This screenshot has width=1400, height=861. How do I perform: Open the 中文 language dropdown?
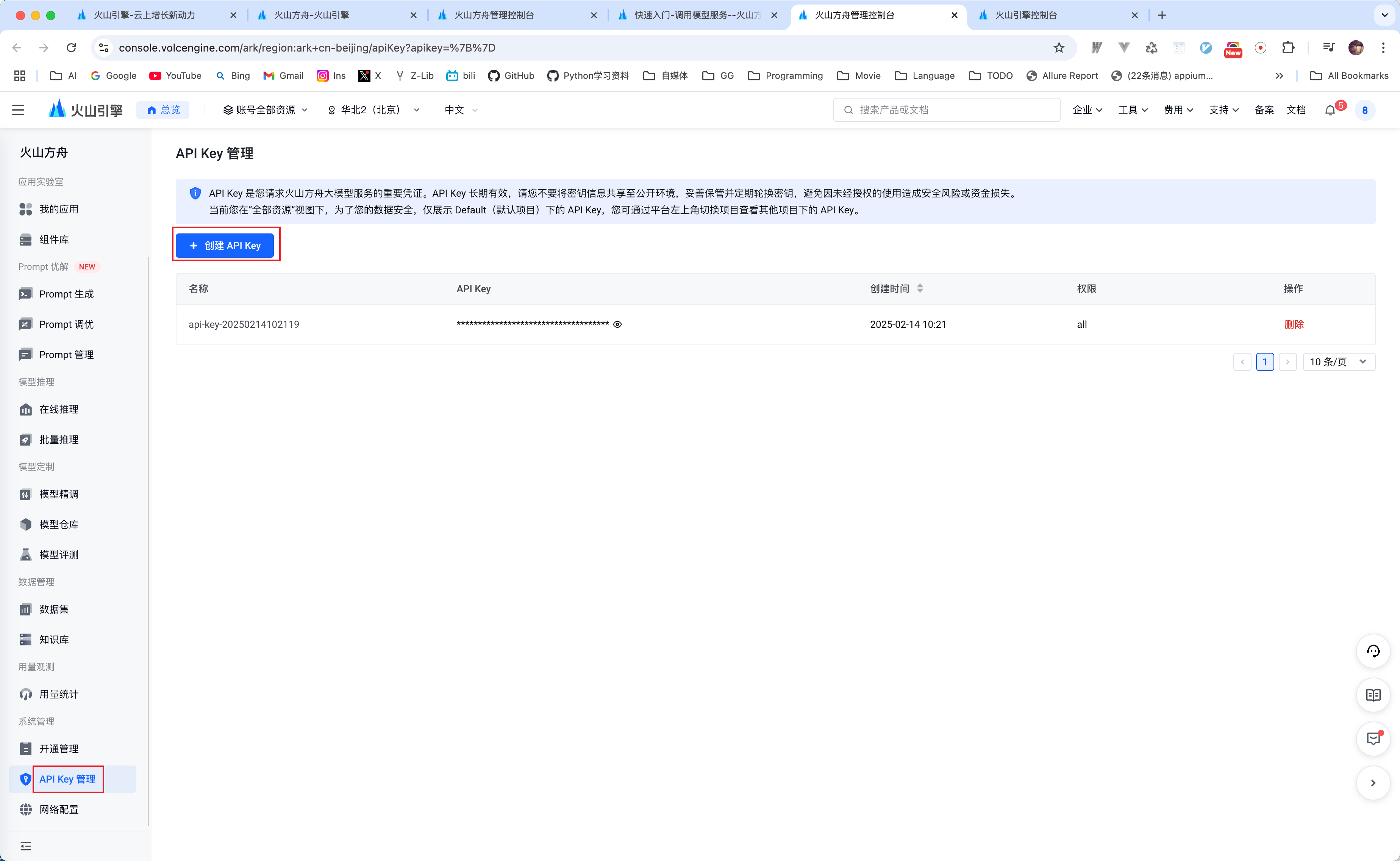461,110
